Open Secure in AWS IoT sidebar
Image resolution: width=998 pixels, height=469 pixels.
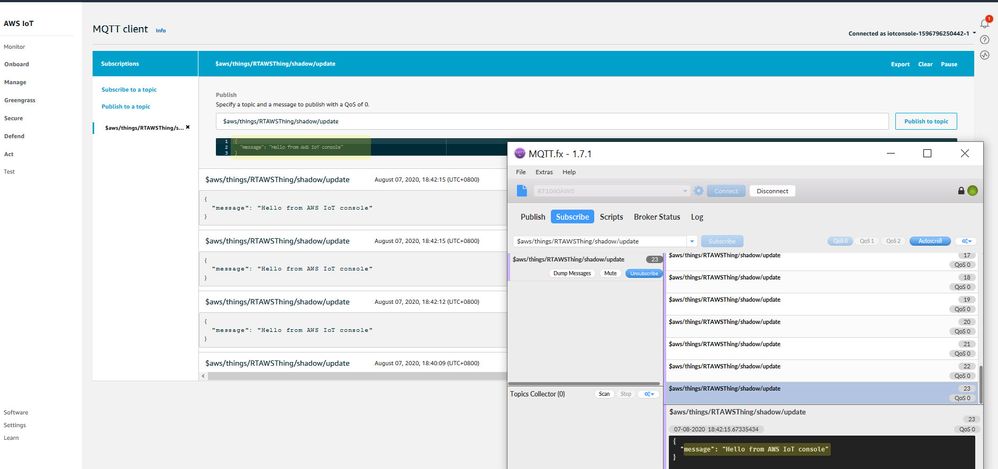tap(13, 118)
